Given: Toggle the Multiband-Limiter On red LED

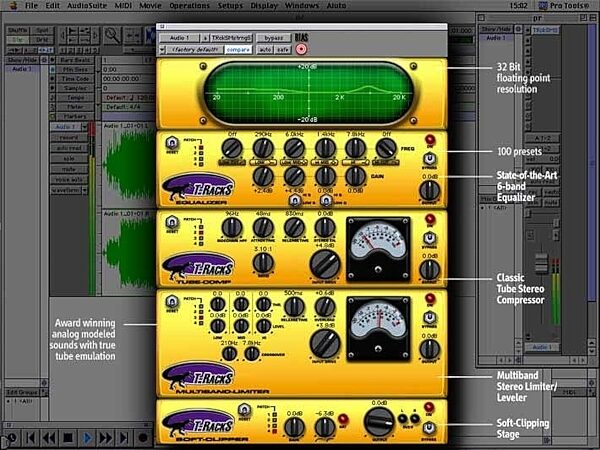Looking at the screenshot, I should coord(430,298).
